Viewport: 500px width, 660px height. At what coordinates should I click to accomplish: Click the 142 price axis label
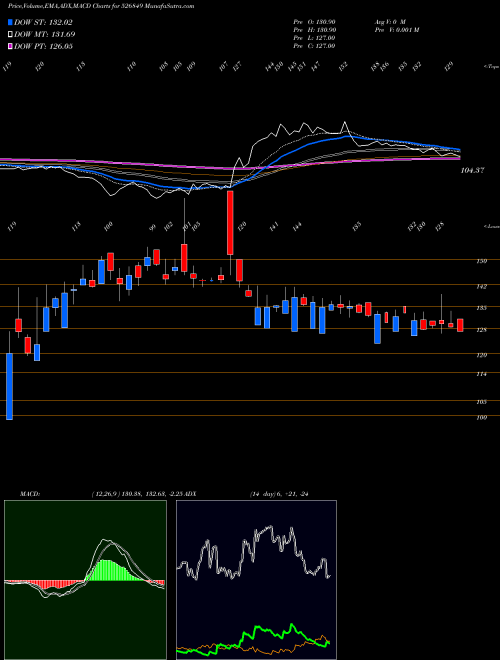pyautogui.click(x=482, y=287)
